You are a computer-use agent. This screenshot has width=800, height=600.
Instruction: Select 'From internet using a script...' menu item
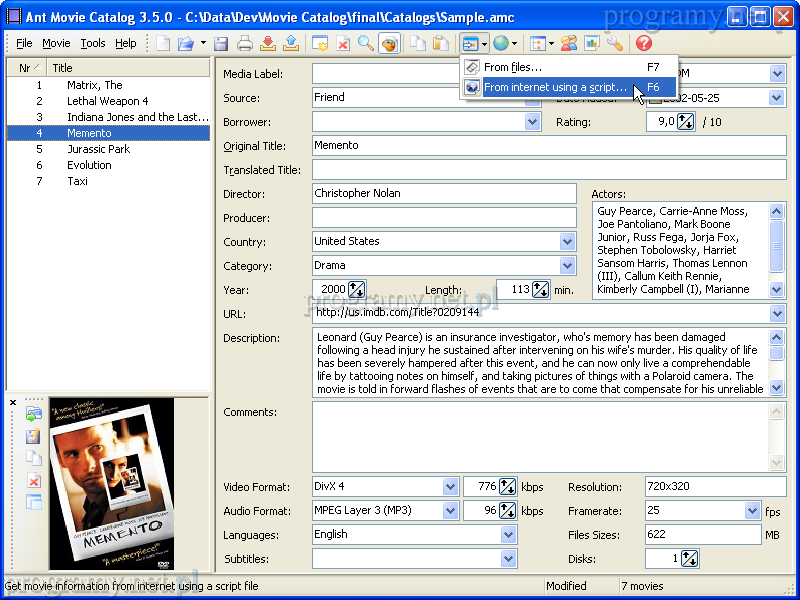click(555, 88)
